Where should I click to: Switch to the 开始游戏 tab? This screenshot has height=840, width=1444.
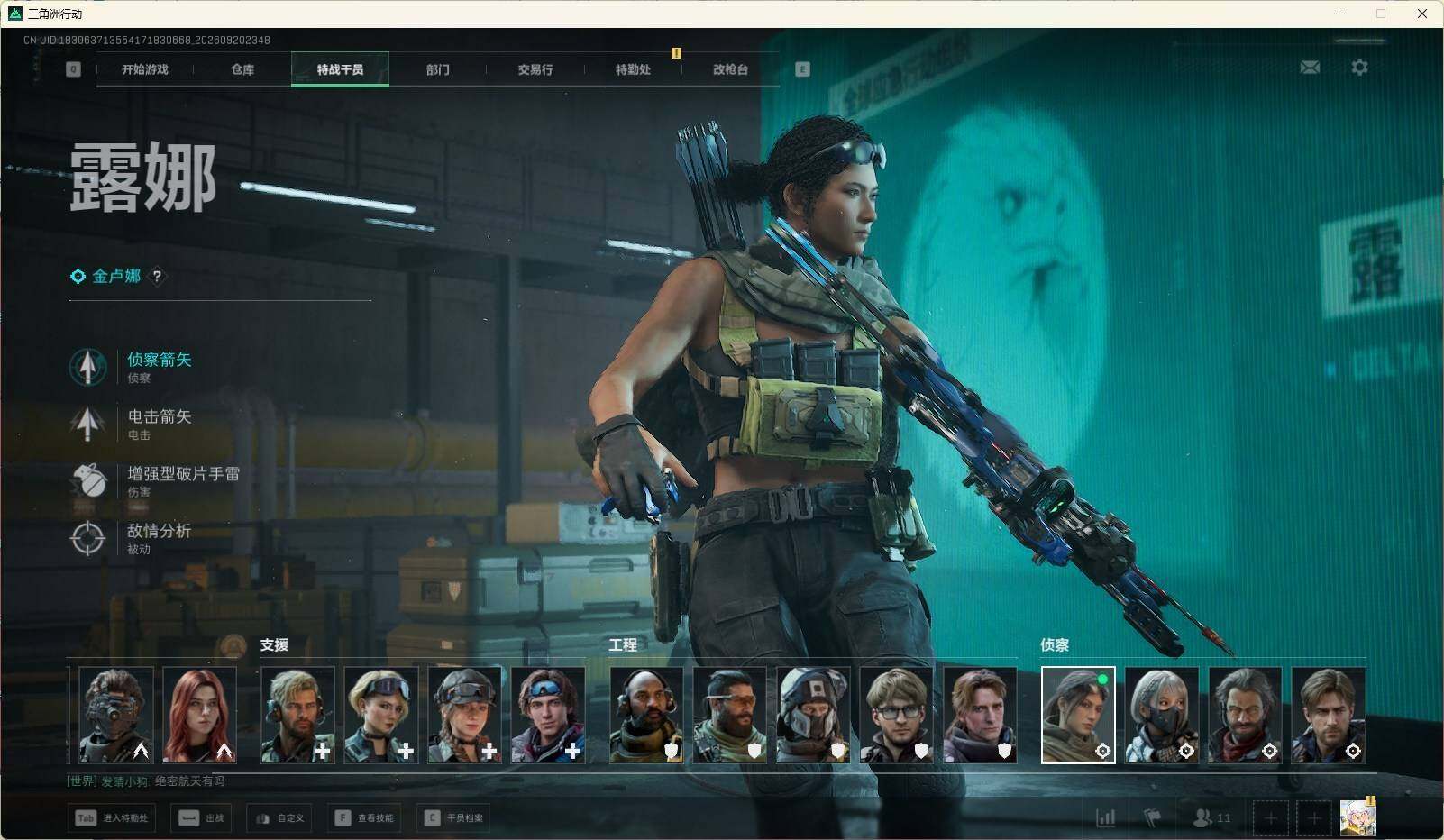click(145, 69)
